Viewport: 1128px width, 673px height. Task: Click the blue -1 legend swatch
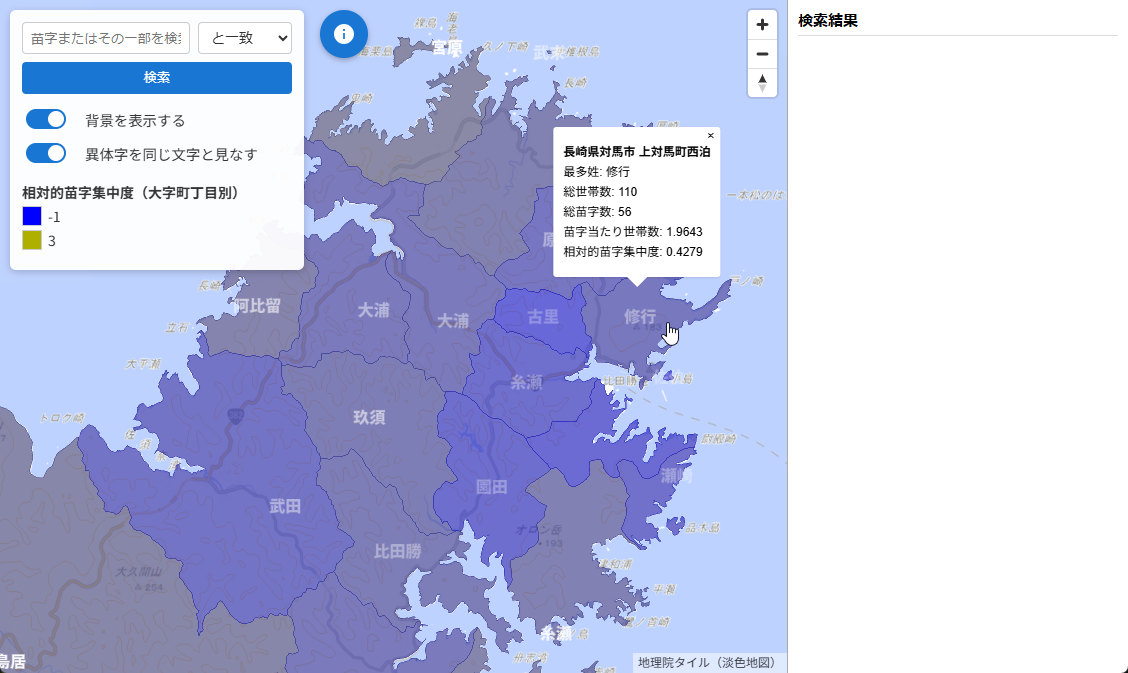[32, 216]
